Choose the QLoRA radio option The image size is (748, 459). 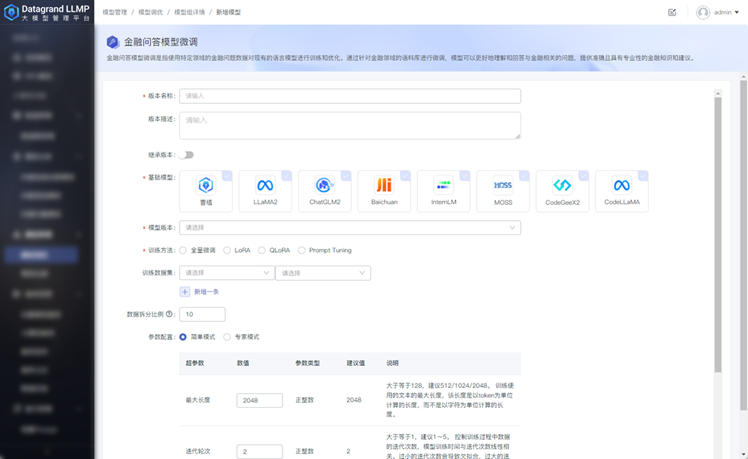(262, 250)
